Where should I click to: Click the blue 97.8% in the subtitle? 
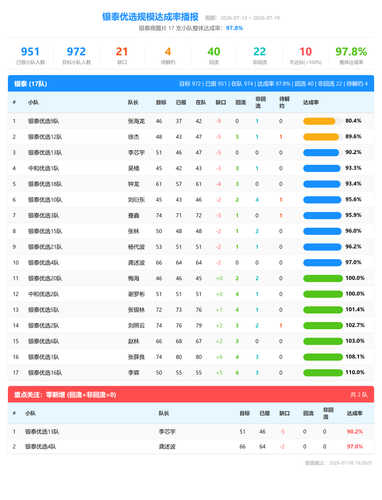tap(234, 28)
